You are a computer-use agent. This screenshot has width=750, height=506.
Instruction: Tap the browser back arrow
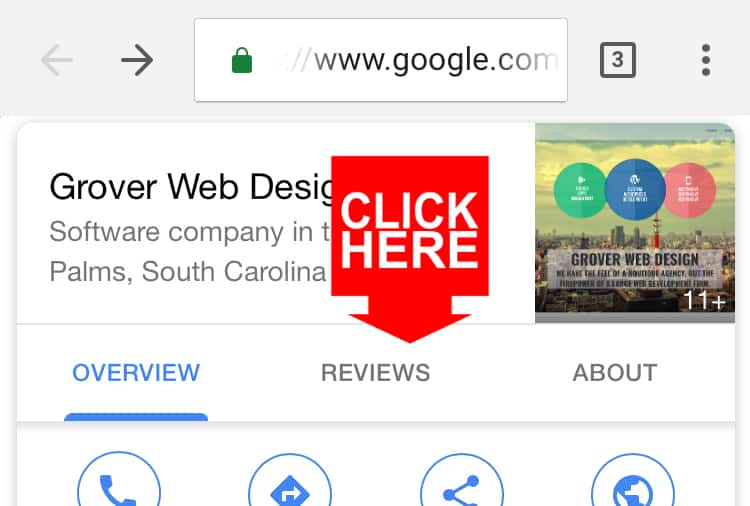coord(56,60)
